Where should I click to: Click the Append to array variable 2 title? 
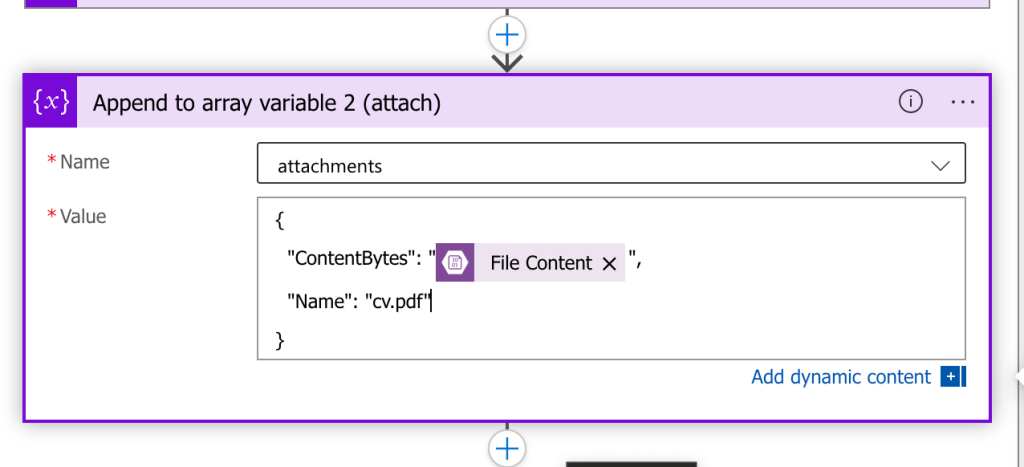[x=266, y=103]
